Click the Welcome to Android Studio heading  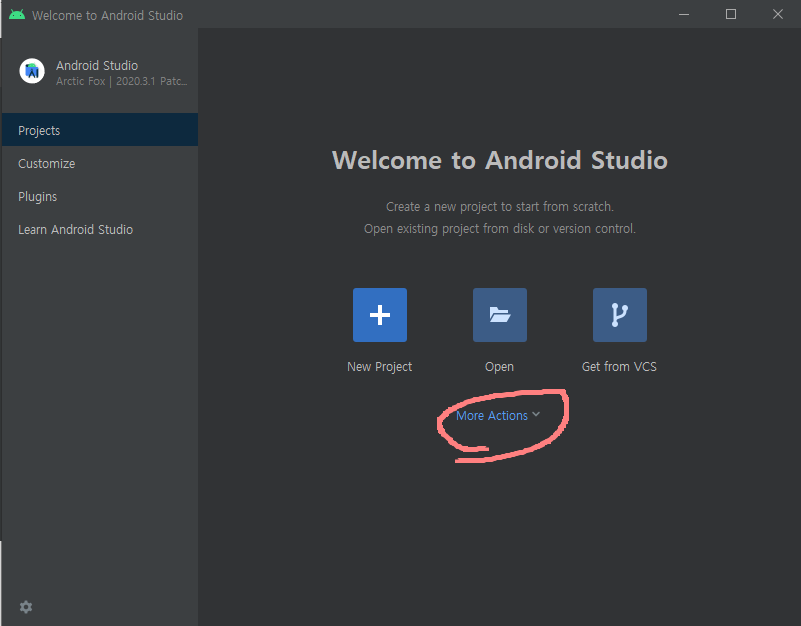pyautogui.click(x=500, y=160)
